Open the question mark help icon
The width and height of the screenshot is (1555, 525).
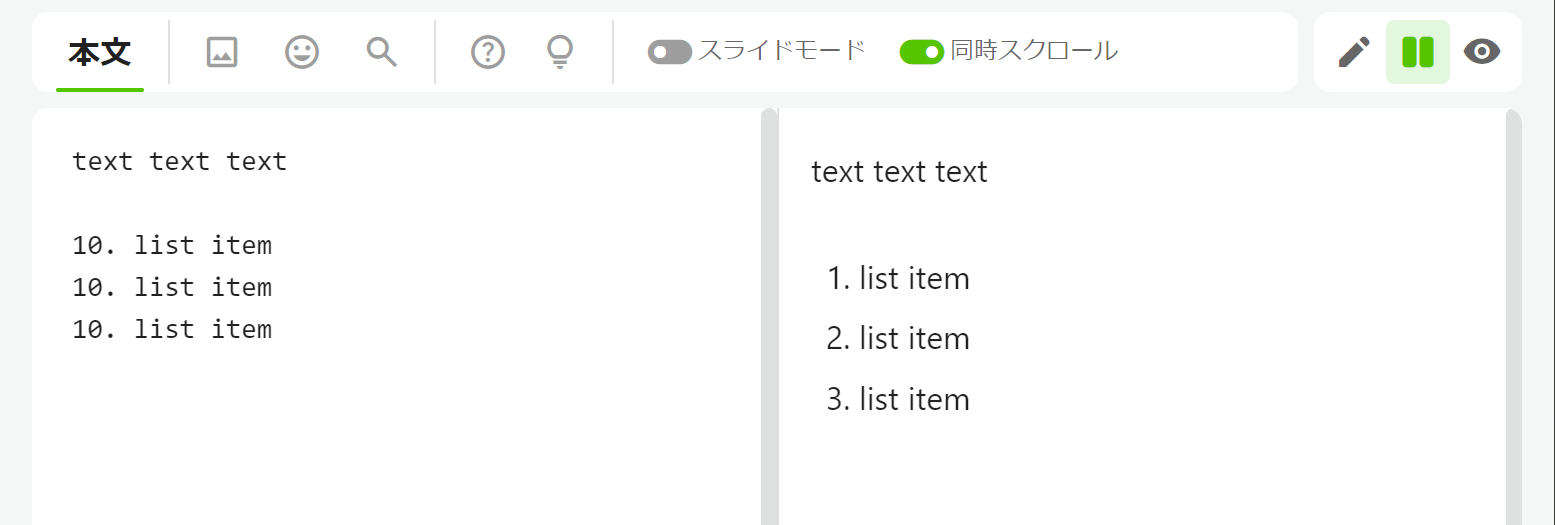click(488, 52)
